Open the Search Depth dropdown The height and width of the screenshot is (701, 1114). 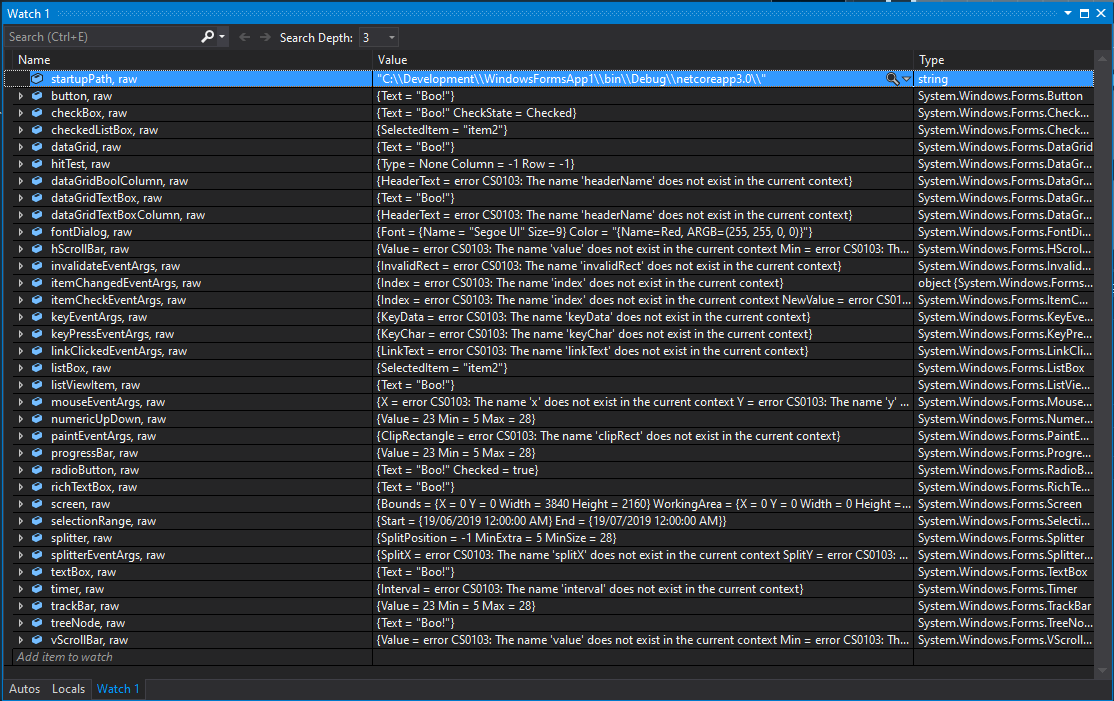pyautogui.click(x=390, y=37)
